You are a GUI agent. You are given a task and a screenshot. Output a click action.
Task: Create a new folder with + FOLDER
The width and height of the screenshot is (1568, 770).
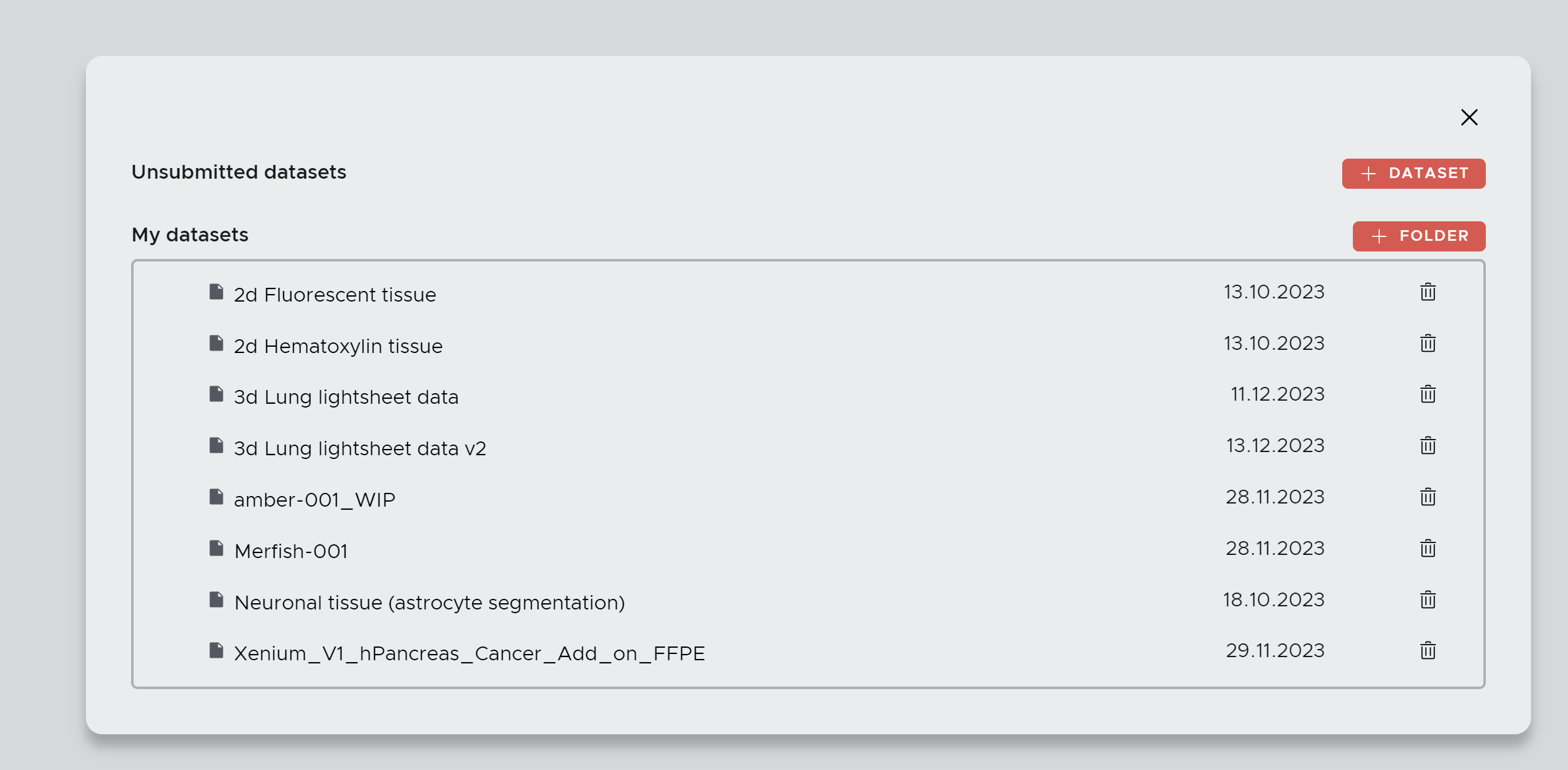click(1419, 236)
